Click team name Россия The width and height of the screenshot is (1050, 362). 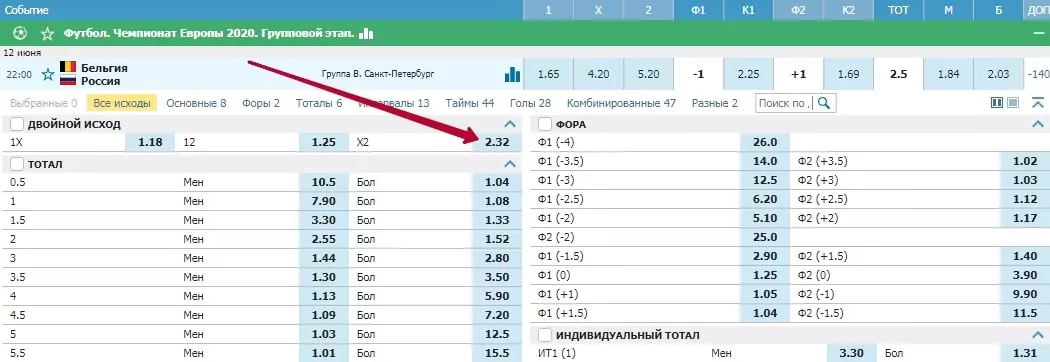[x=100, y=81]
